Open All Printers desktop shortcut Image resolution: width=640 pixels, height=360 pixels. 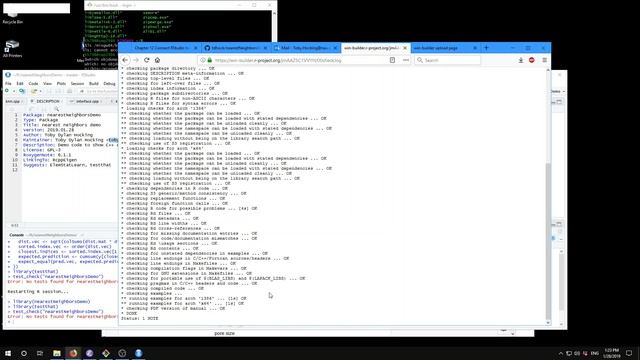(x=12, y=49)
